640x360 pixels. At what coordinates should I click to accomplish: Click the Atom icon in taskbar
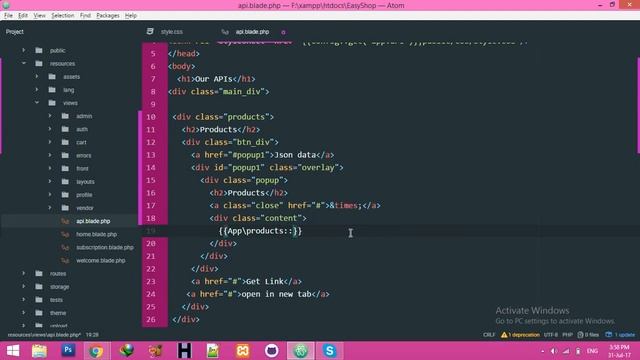pyautogui.click(x=301, y=351)
